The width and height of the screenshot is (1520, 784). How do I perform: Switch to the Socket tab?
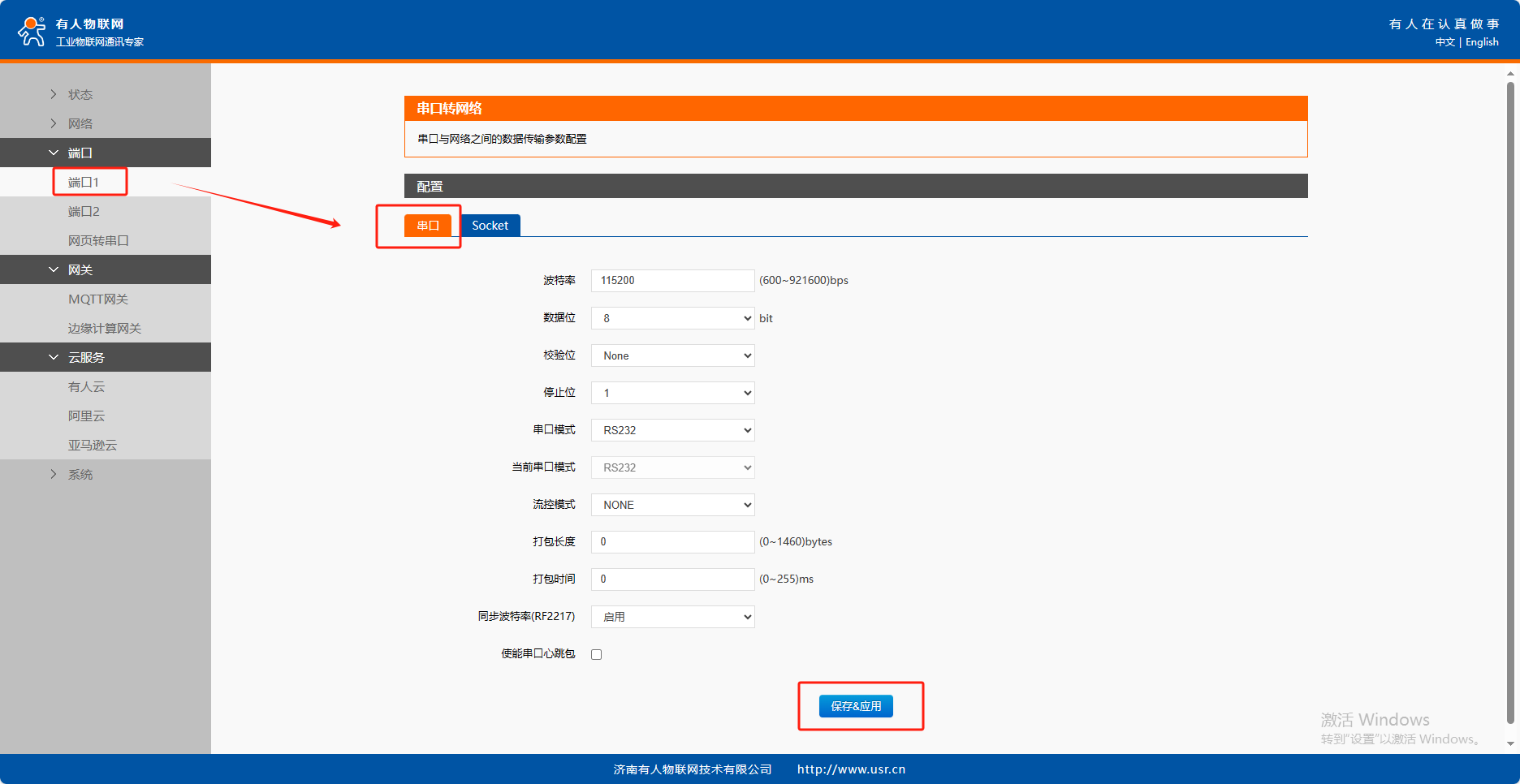(490, 226)
